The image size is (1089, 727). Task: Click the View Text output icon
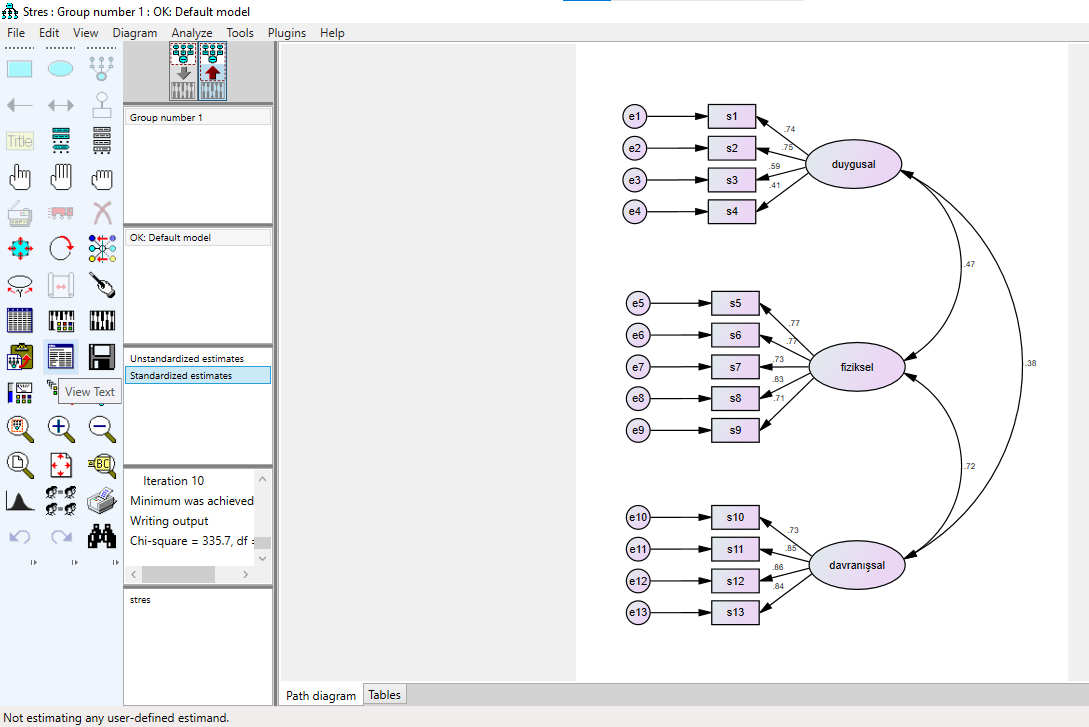coord(61,357)
